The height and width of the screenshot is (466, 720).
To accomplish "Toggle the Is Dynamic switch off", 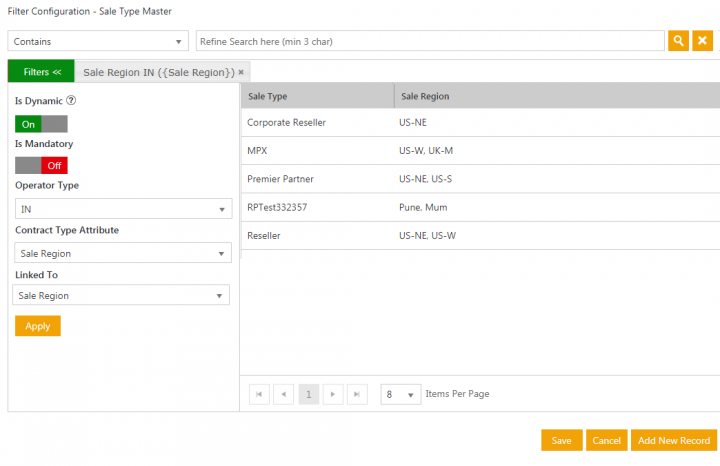I will [x=41, y=124].
